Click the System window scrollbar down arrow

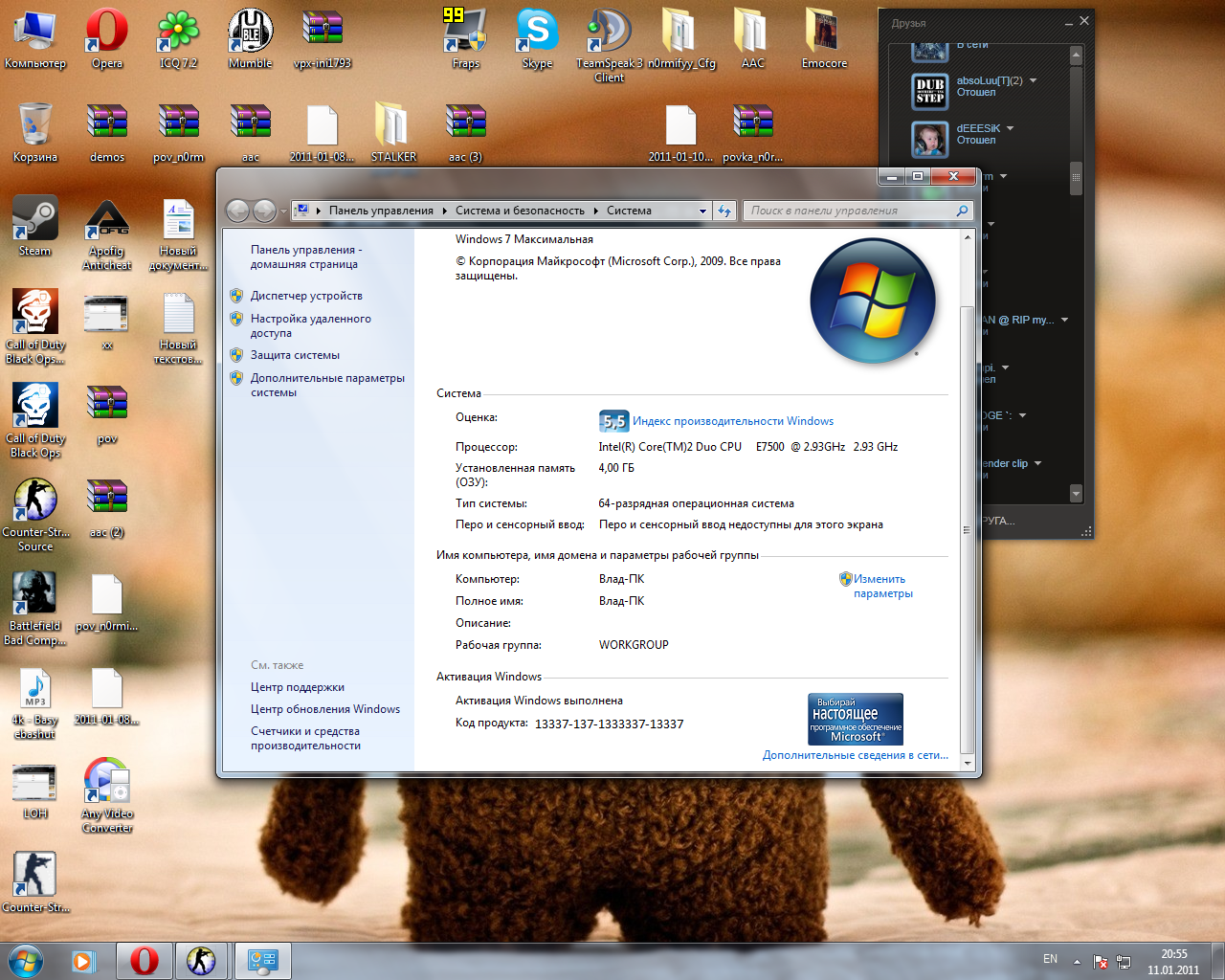(x=968, y=763)
